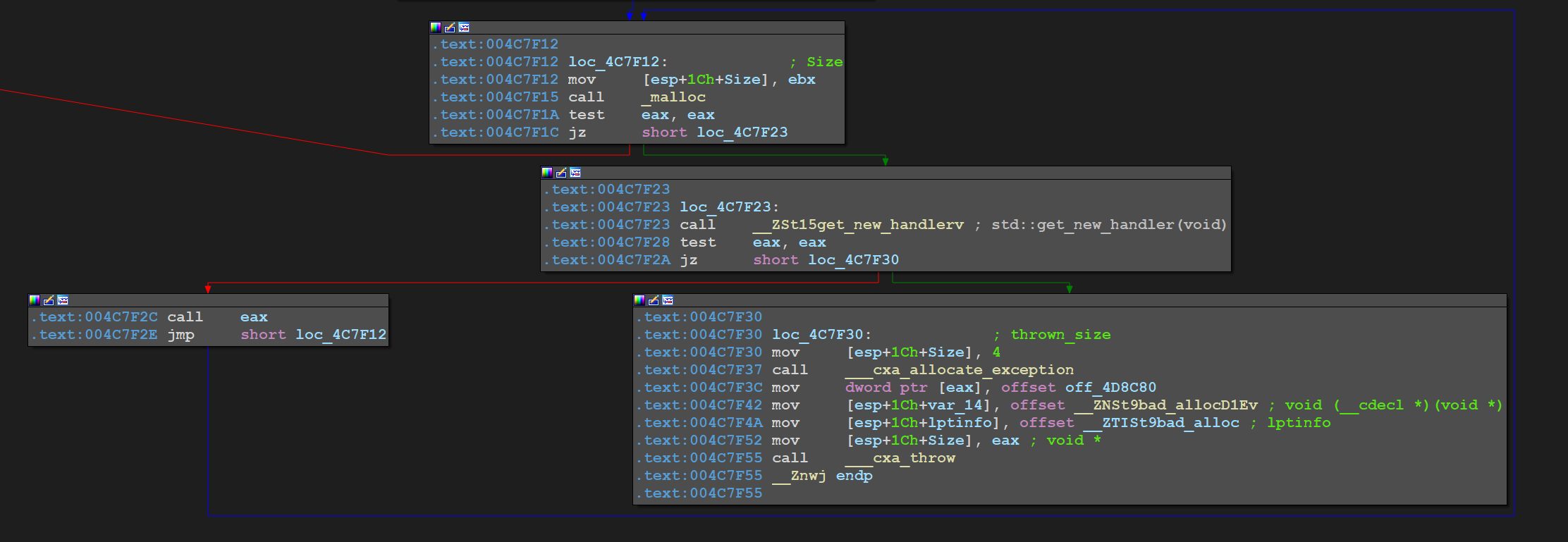1568x542 pixels.
Task: Click edit pencil icon on loc_4C7F12 block
Action: click(x=450, y=27)
